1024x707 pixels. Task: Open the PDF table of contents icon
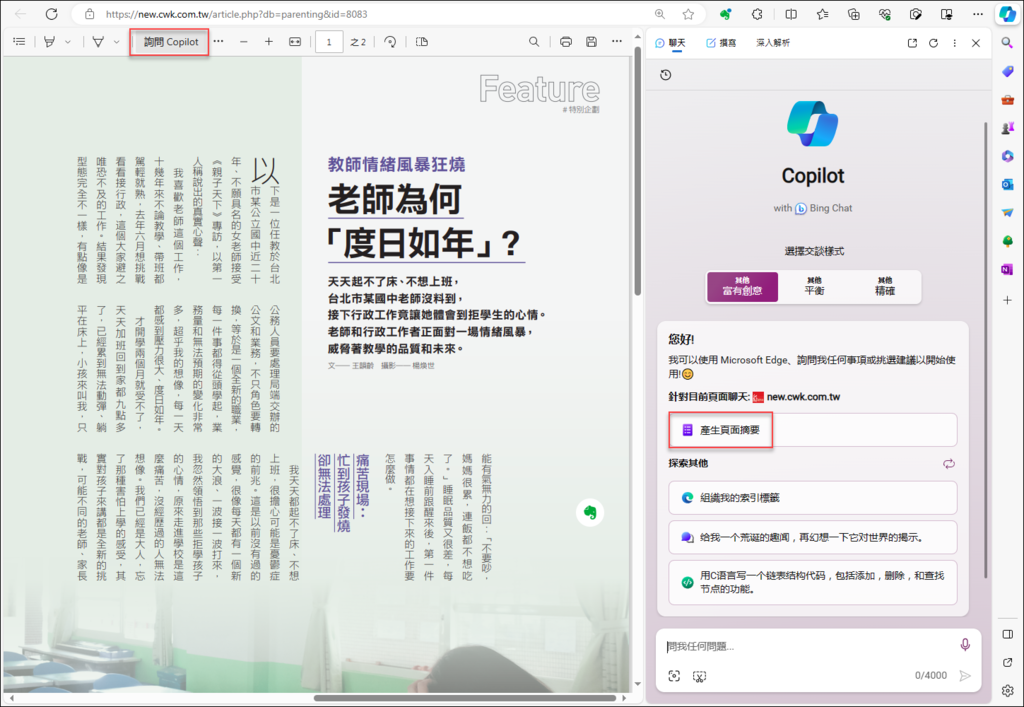coord(19,42)
